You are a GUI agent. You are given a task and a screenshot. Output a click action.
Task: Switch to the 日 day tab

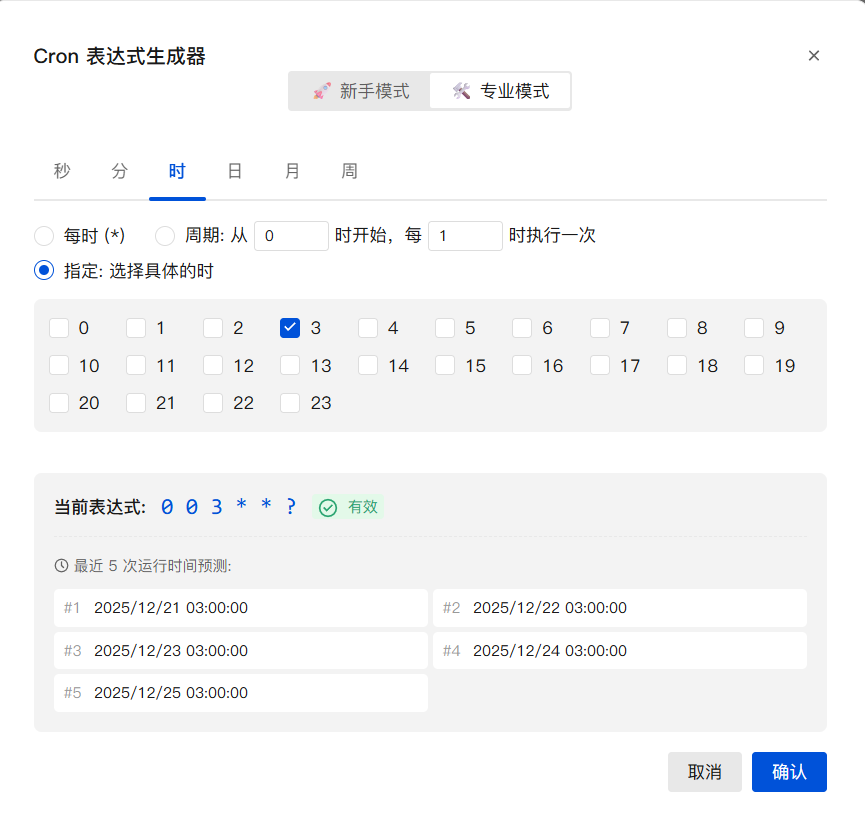(x=235, y=171)
